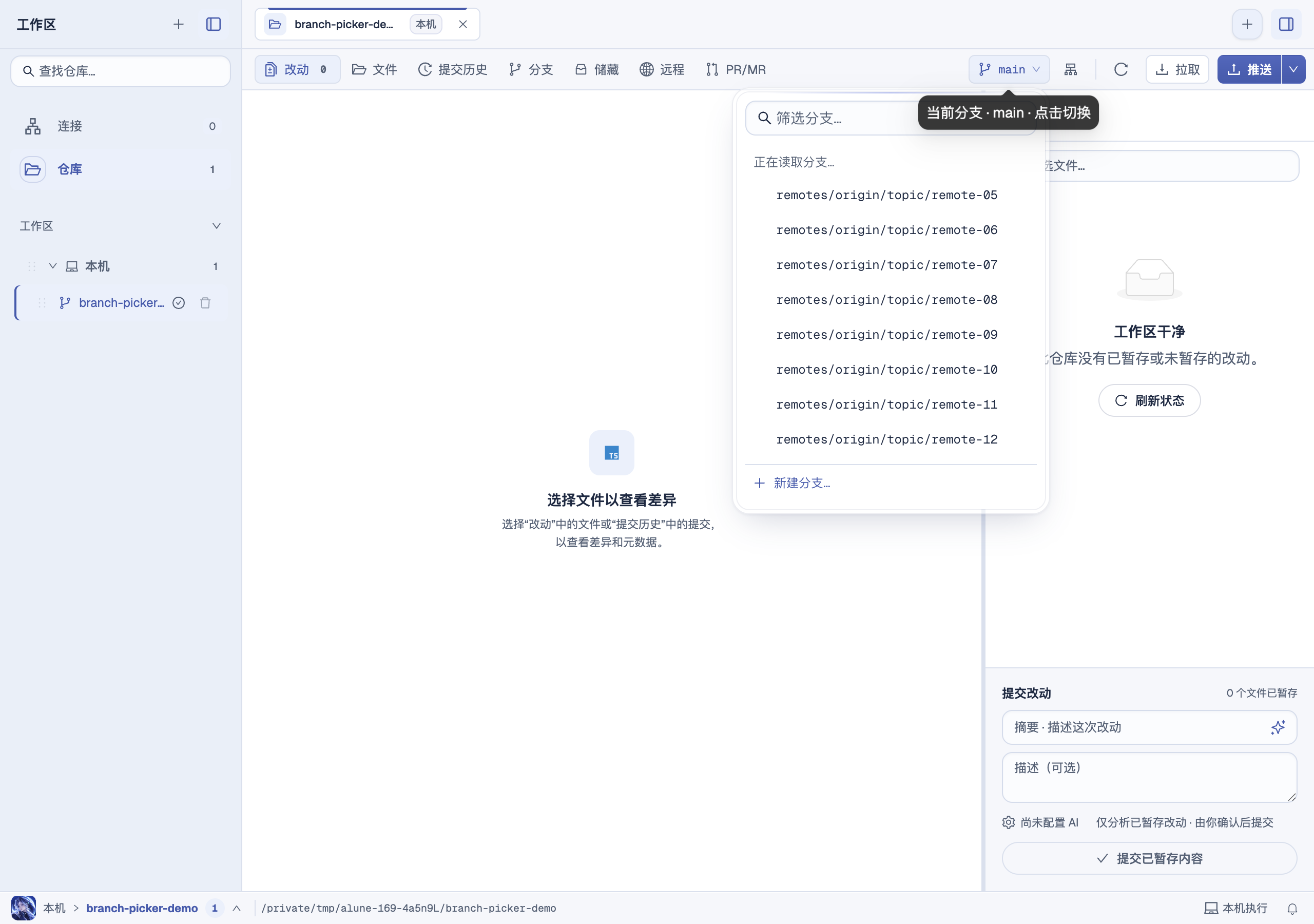Focus the 摘要 commit summary field
Screen dimensions: 1314x924
click(1149, 727)
